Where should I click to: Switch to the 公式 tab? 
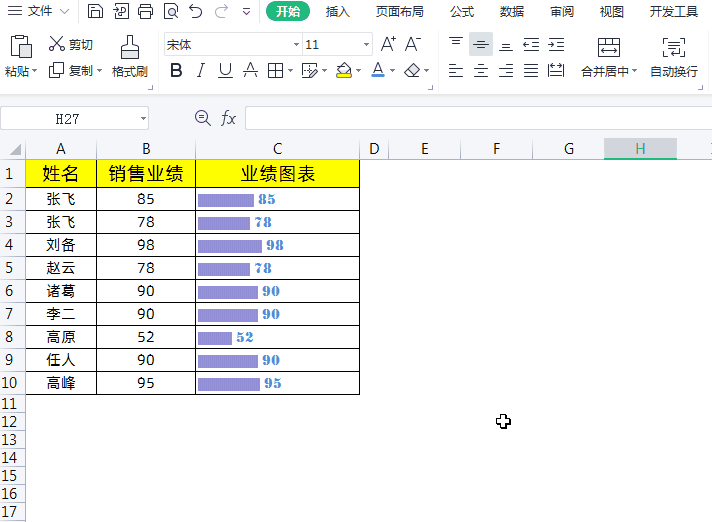pos(462,11)
